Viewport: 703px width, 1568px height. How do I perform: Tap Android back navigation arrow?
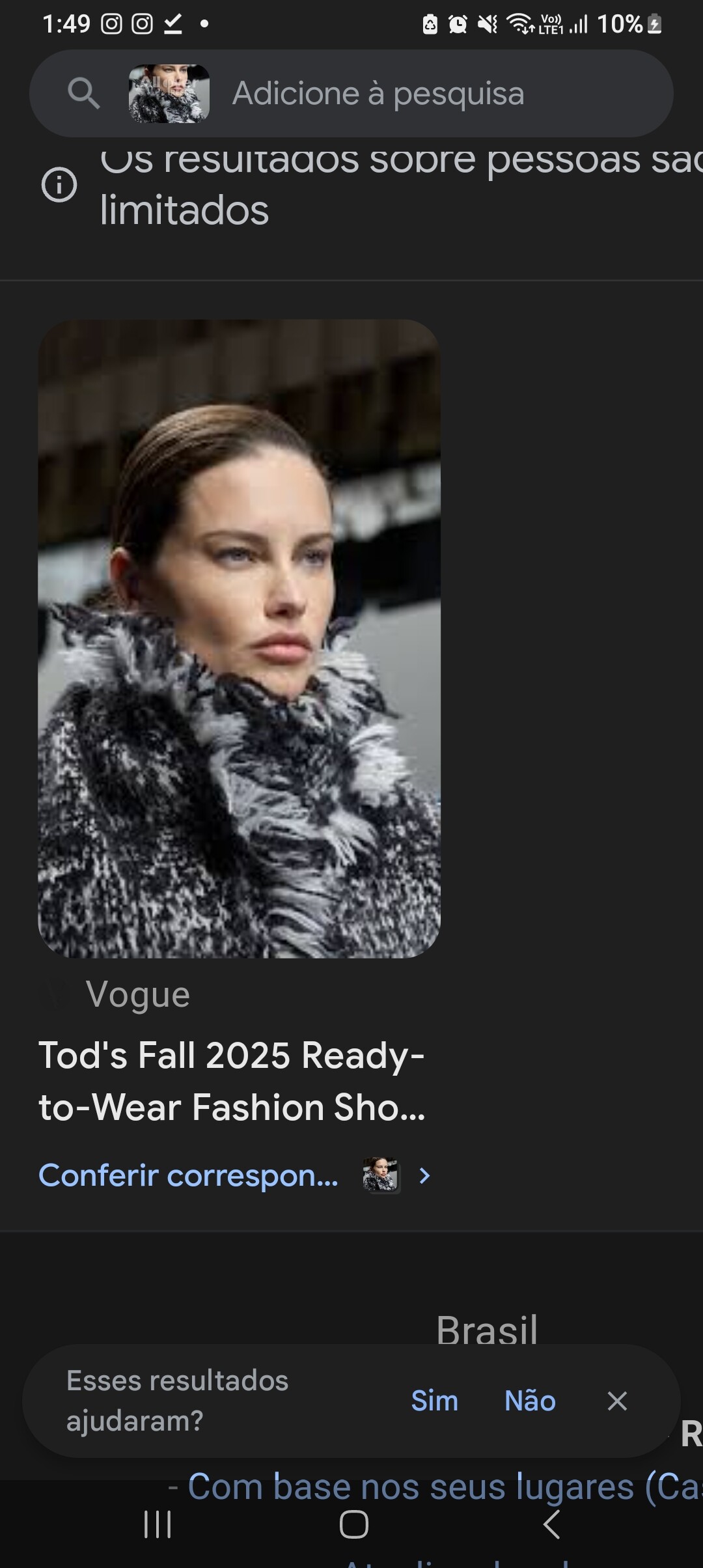coord(551,1524)
